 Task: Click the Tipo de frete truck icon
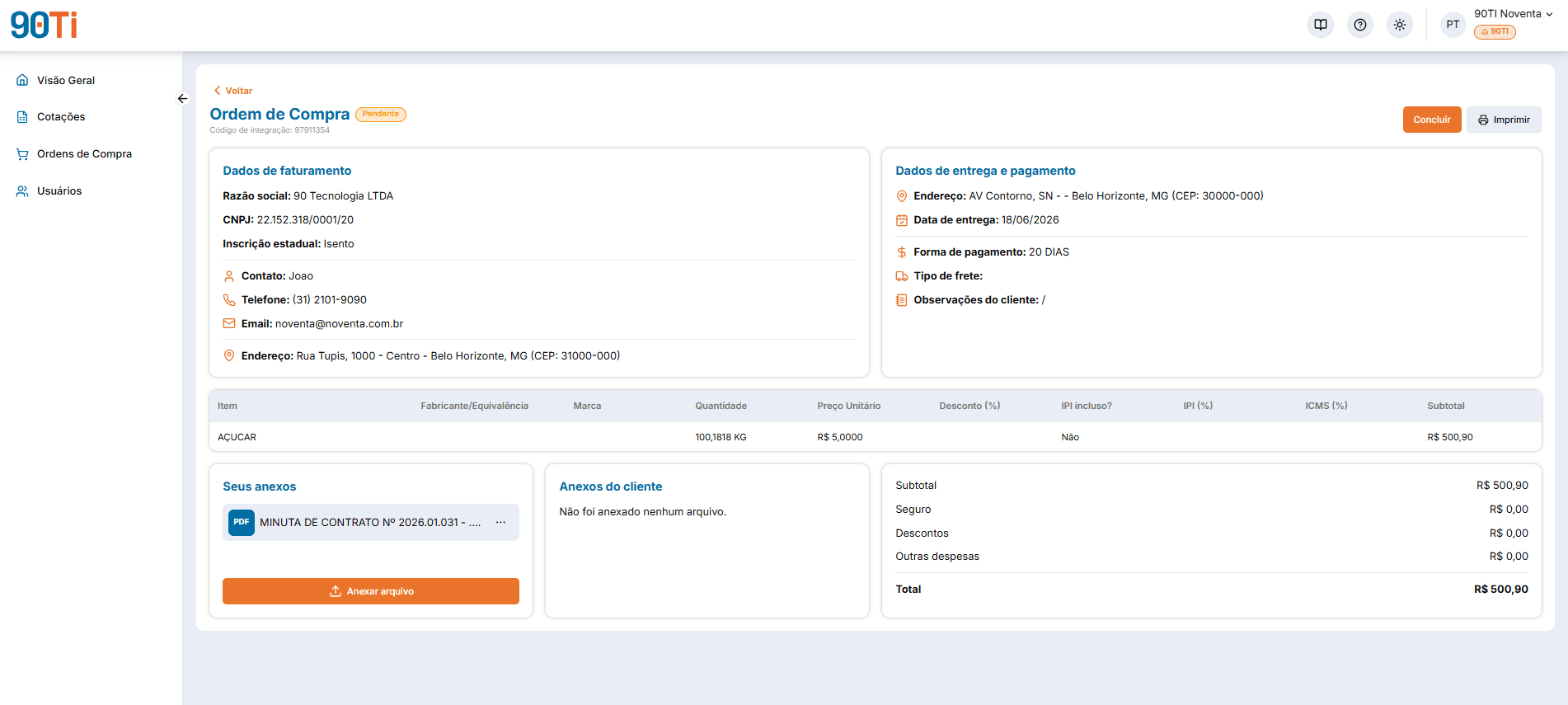tap(902, 276)
